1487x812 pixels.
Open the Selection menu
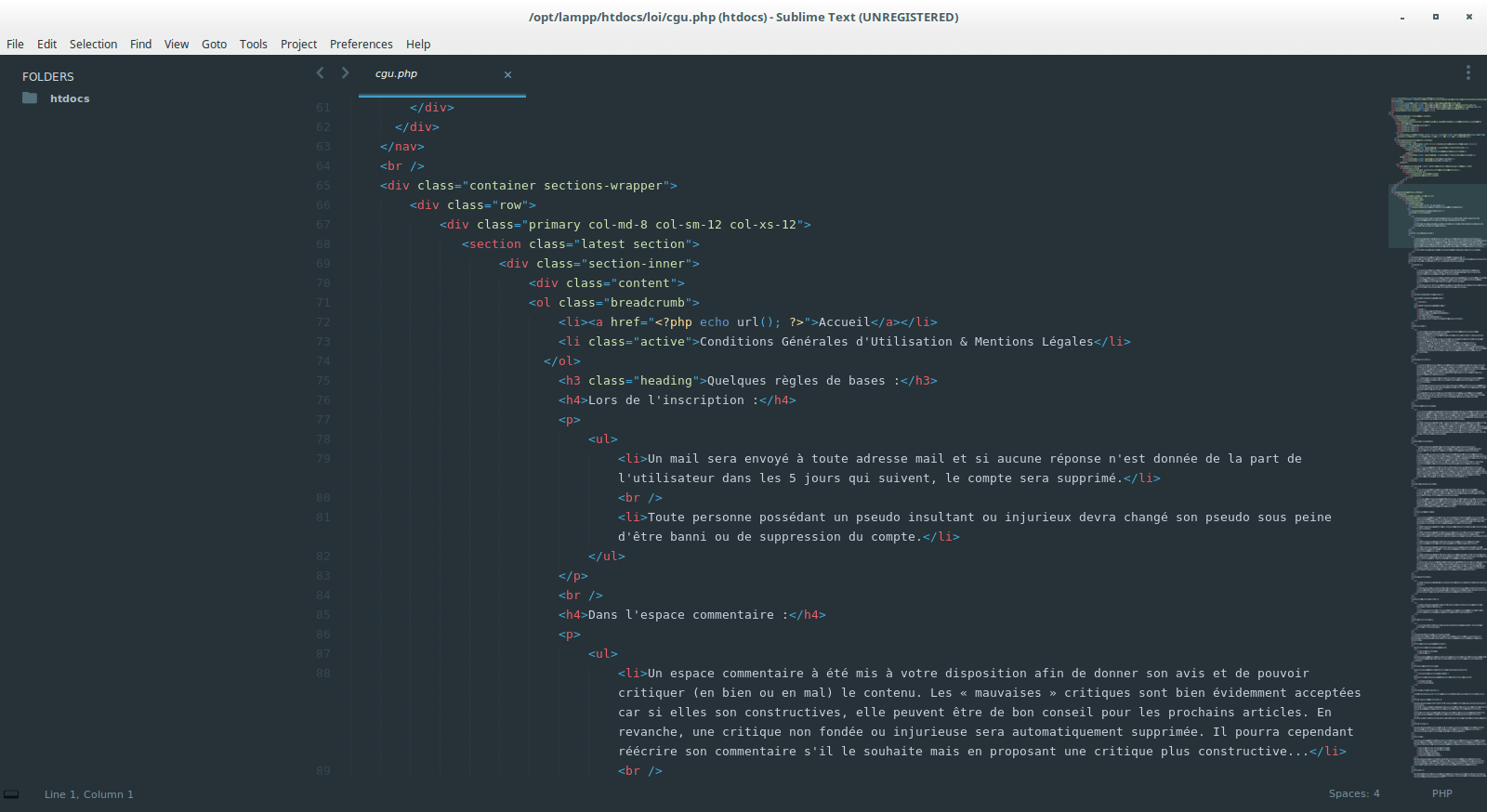click(93, 44)
